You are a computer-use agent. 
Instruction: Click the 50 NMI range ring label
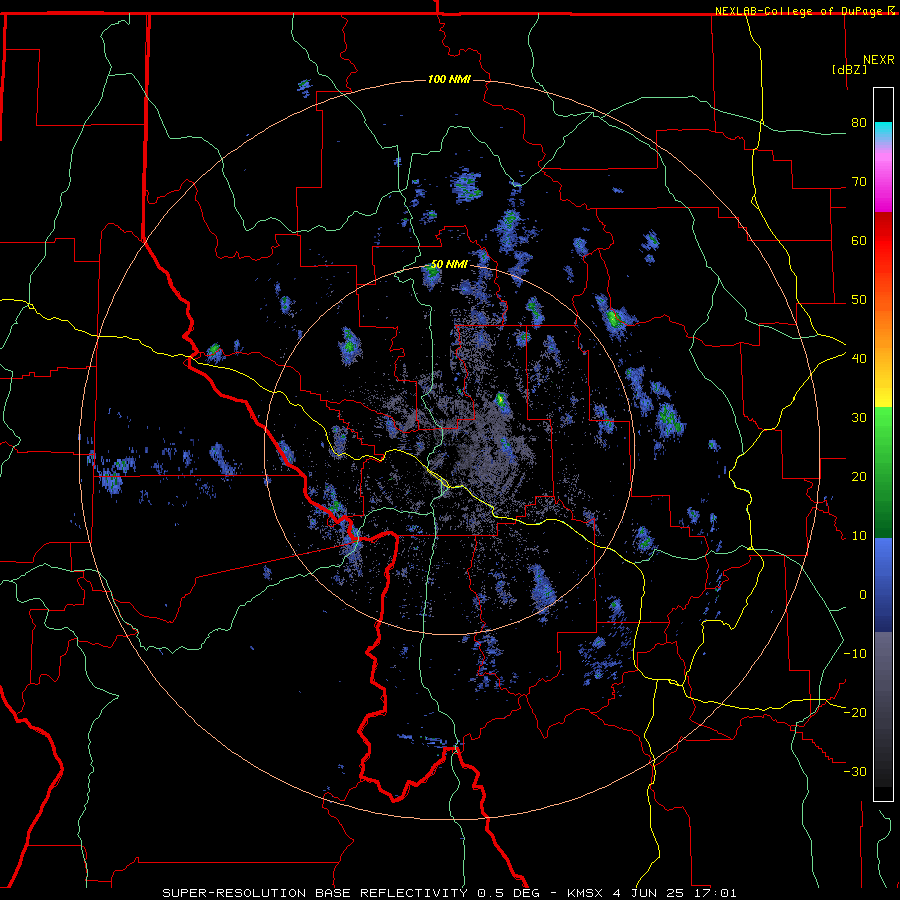coord(449,265)
